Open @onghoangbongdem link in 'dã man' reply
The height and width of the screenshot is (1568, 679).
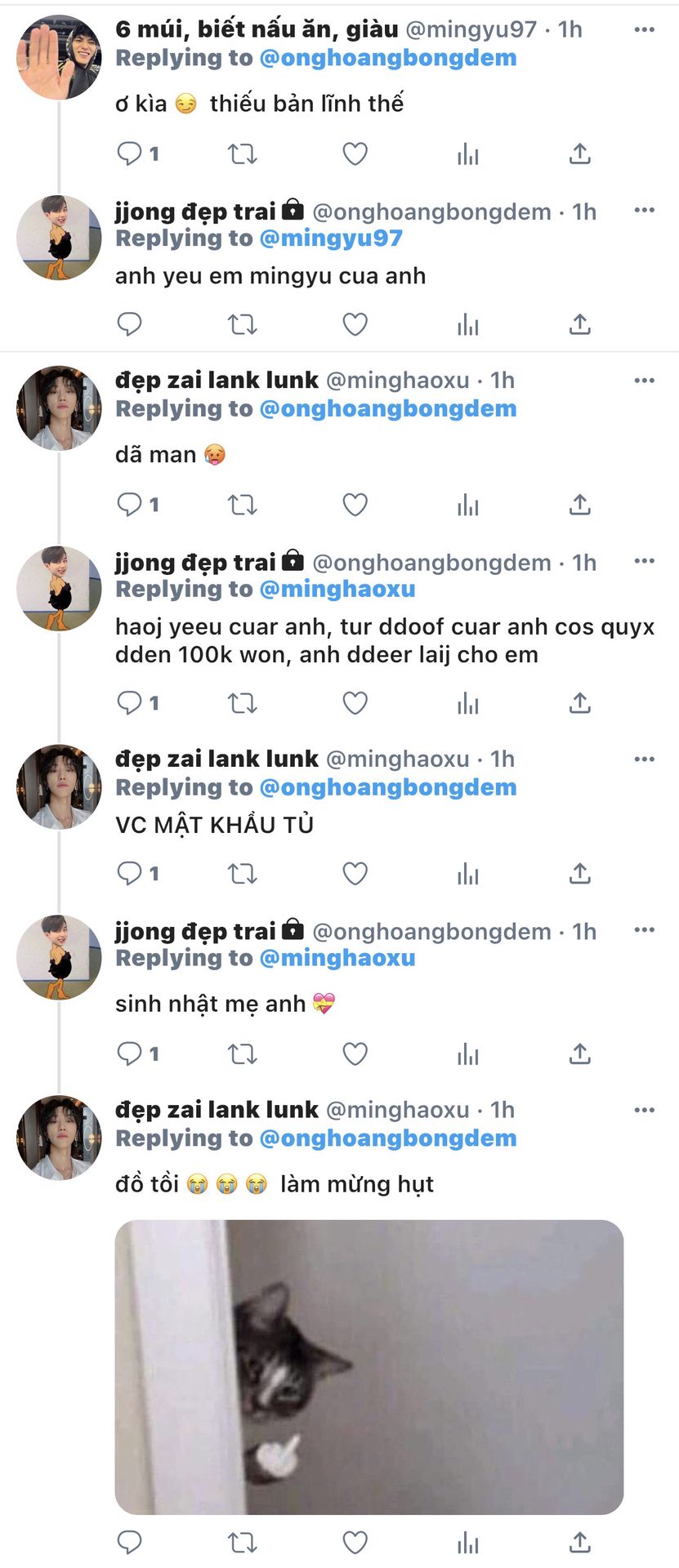pyautogui.click(x=387, y=409)
